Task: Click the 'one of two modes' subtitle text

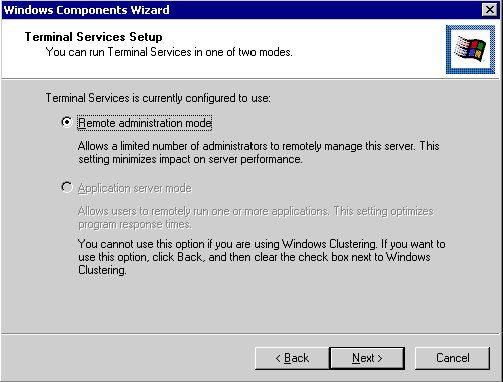Action: pyautogui.click(x=169, y=52)
